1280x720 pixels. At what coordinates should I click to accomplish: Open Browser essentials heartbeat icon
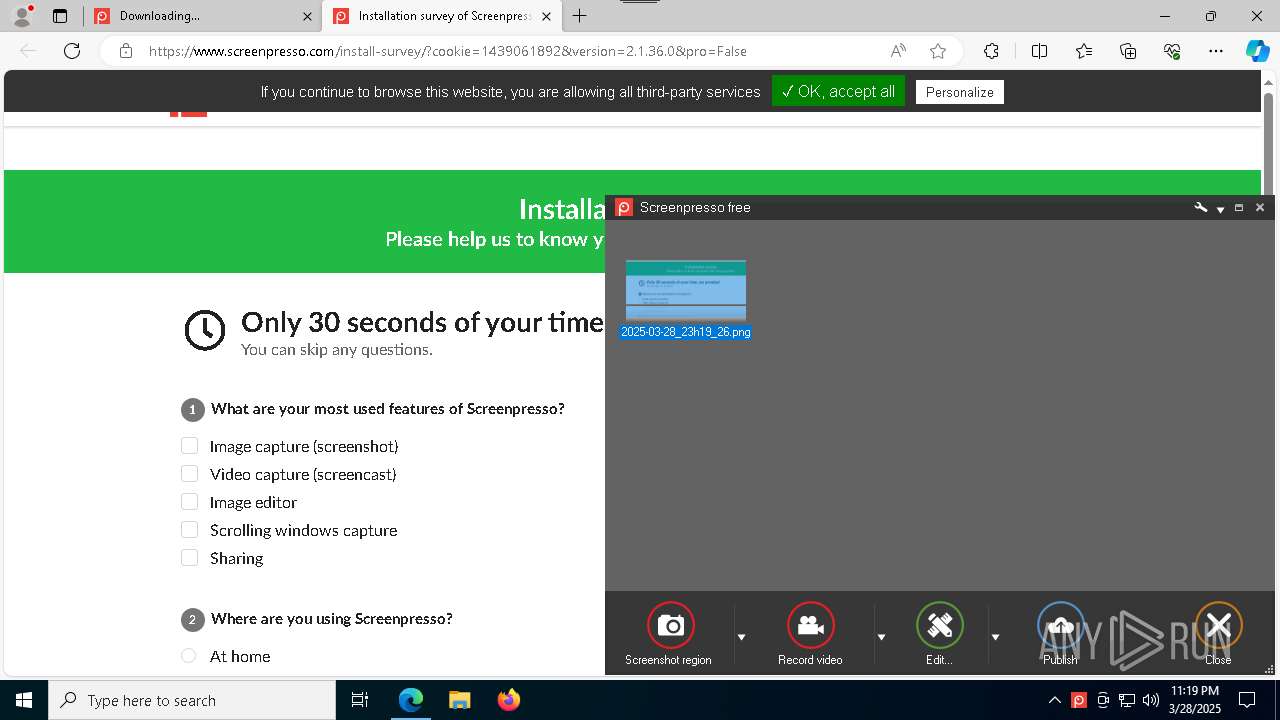point(1172,51)
